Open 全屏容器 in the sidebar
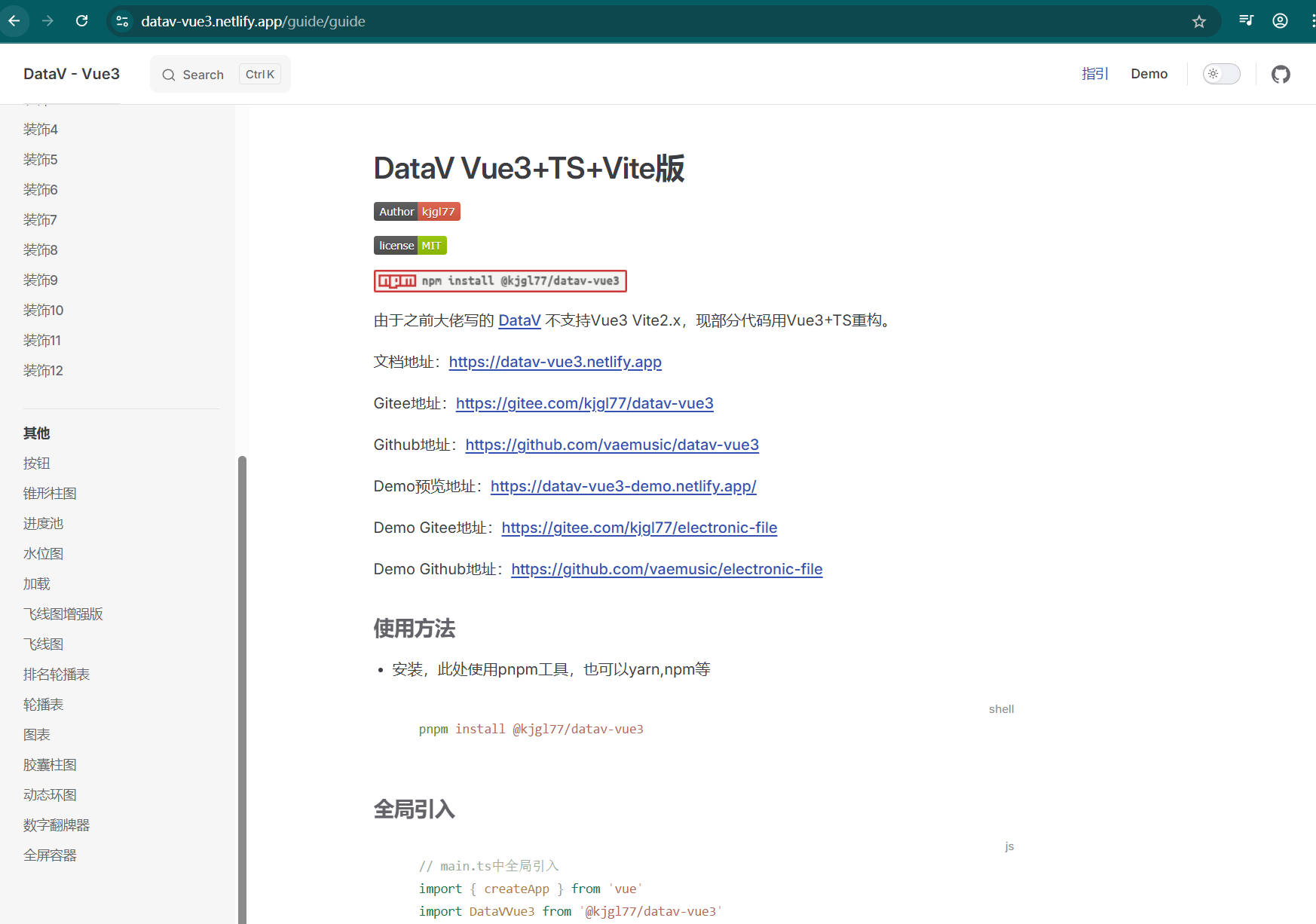1316x924 pixels. [x=50, y=855]
